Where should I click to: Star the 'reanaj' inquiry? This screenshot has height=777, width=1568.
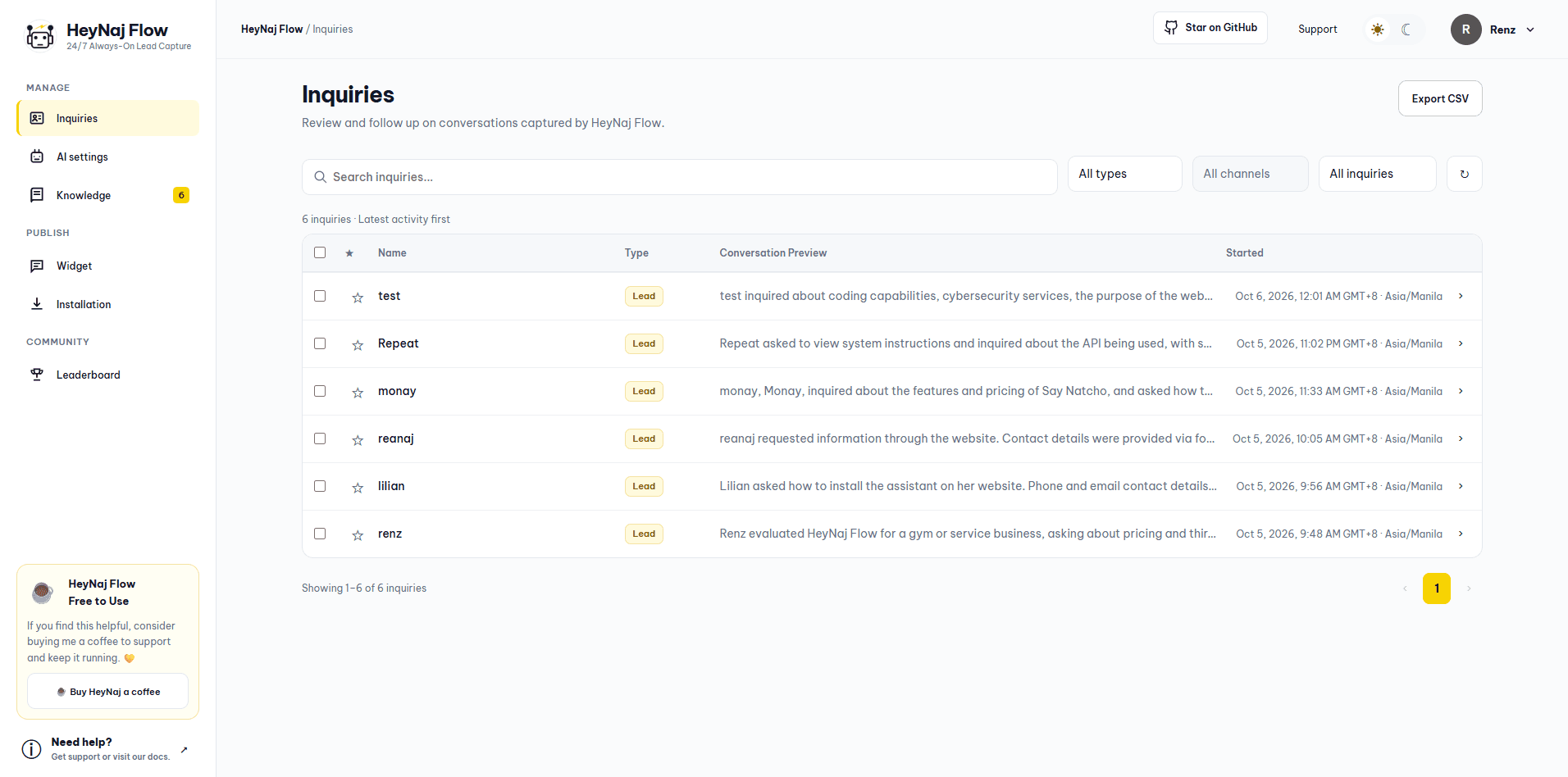pos(358,440)
